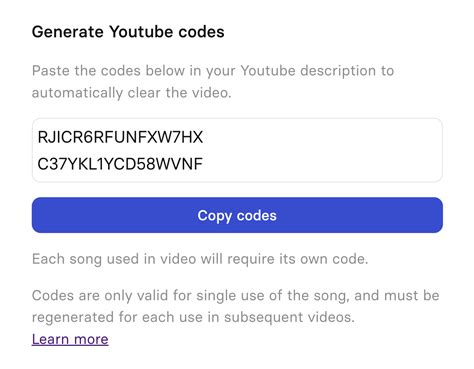Viewport: 474px width, 369px height.
Task: Click the 'regenerated for each use' text line
Action: click(193, 317)
